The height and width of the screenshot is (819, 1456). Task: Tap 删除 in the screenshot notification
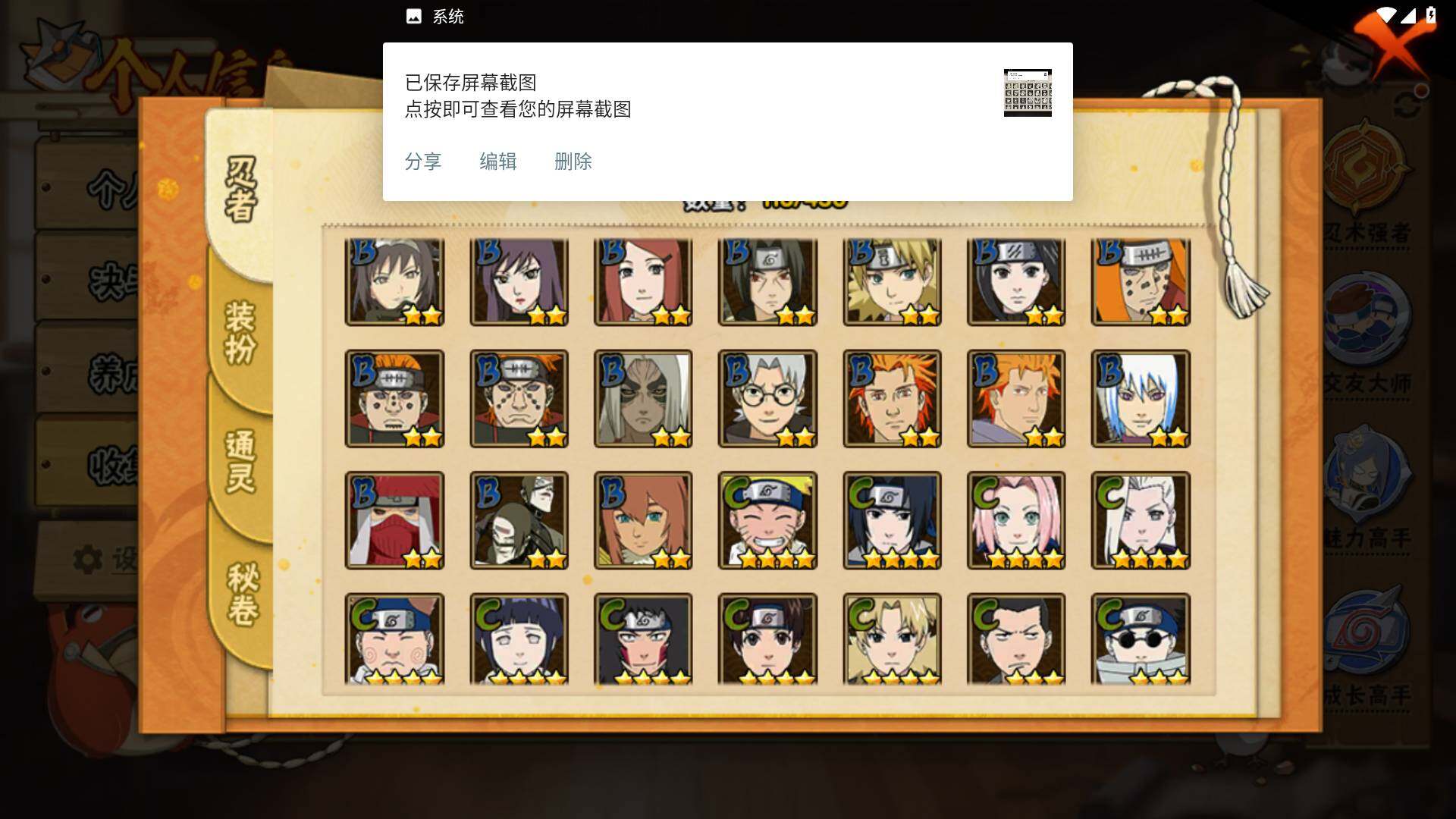coord(573,162)
